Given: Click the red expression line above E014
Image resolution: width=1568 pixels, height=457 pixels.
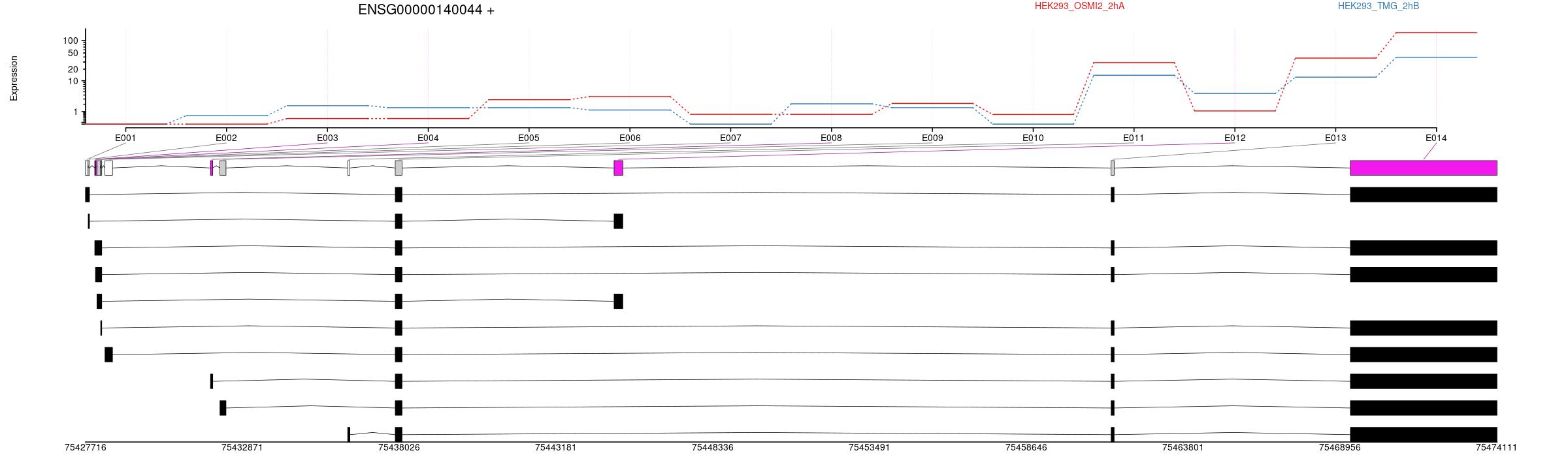Looking at the screenshot, I should (1436, 33).
